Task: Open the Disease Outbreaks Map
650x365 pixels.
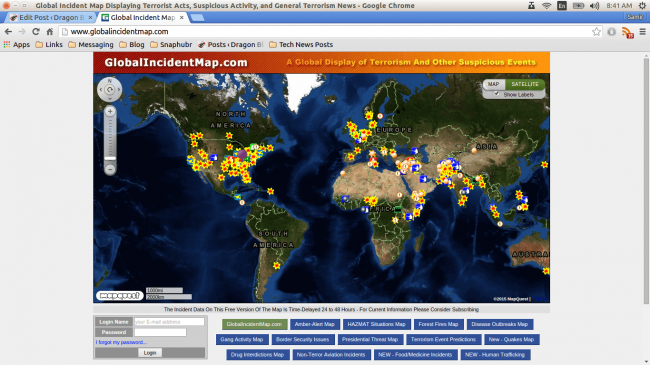Action: coord(500,324)
